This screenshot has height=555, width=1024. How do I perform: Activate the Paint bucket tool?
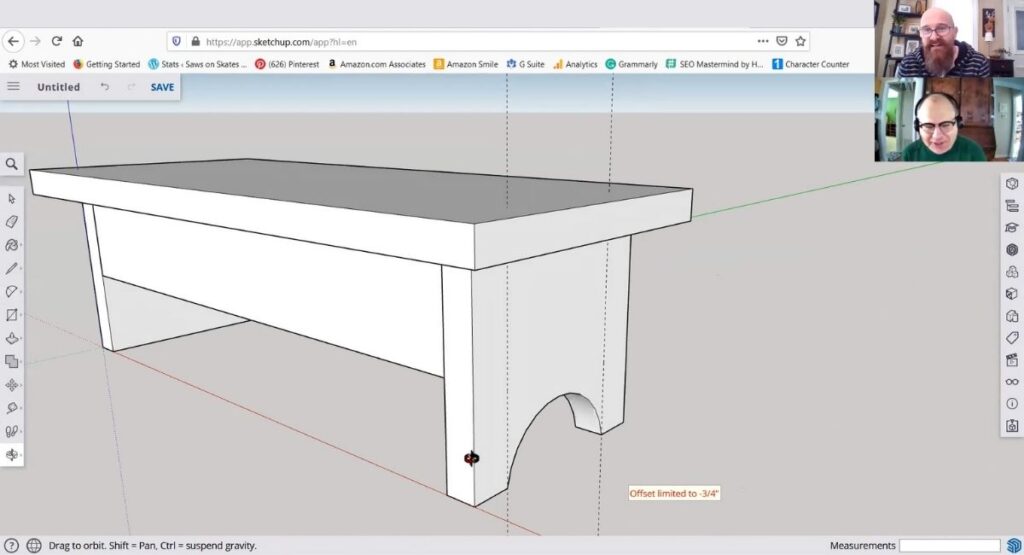pos(12,245)
